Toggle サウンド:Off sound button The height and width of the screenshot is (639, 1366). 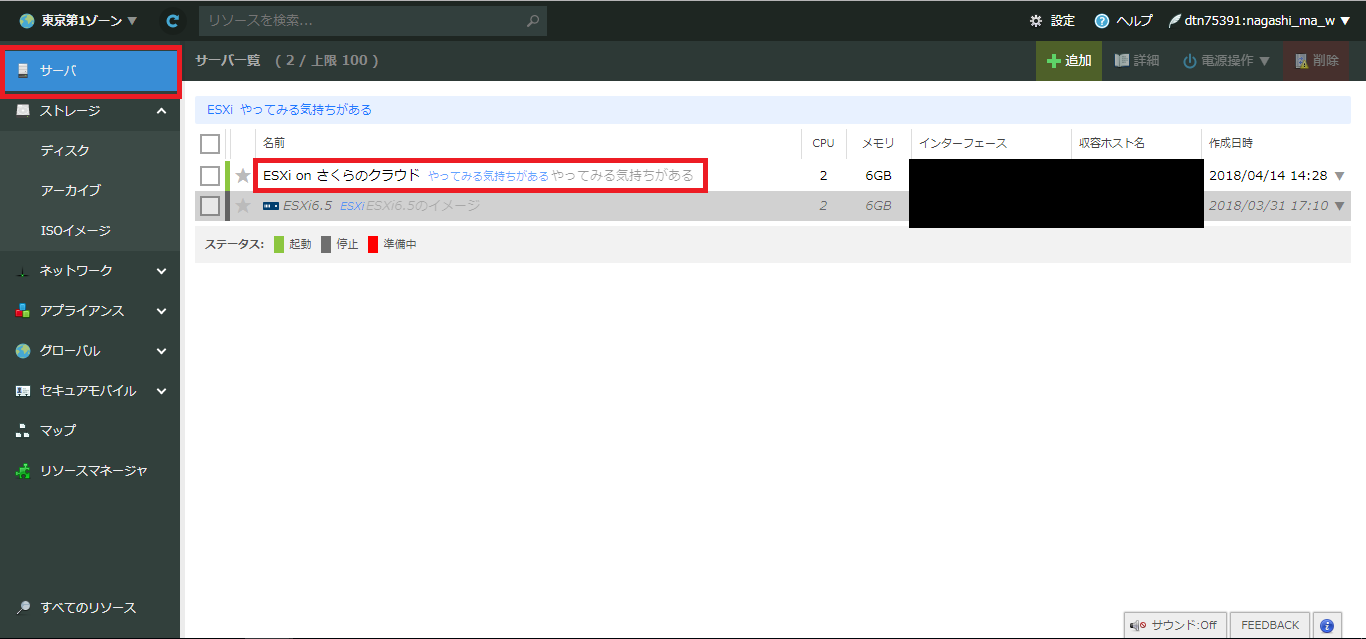(1175, 625)
